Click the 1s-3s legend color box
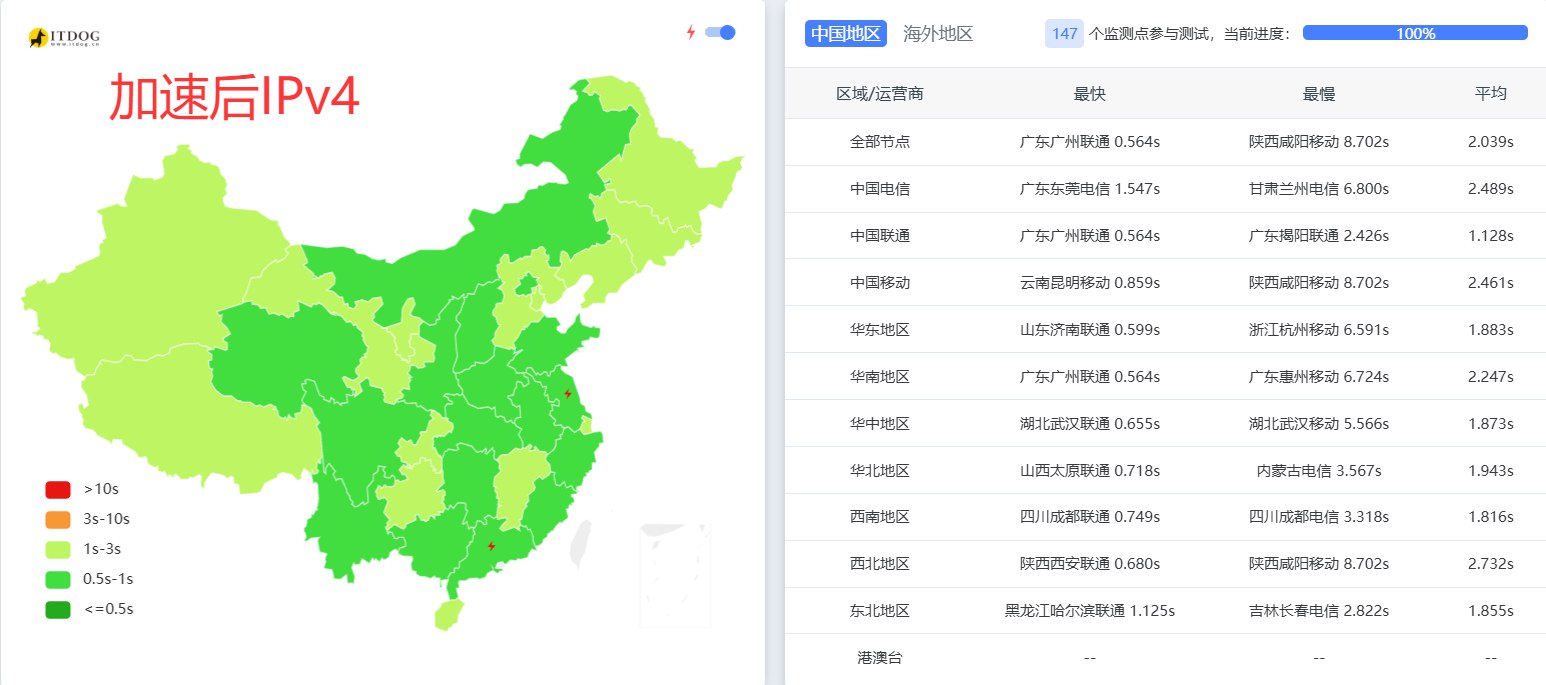 click(58, 549)
